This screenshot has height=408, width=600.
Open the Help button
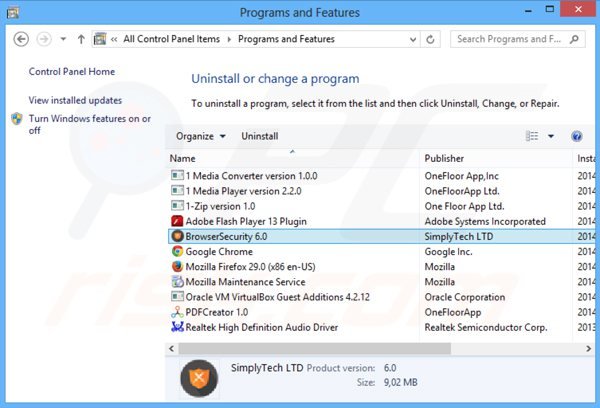coord(577,136)
